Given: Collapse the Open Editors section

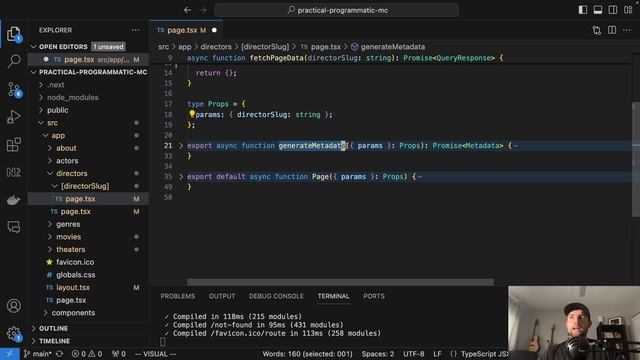Looking at the screenshot, I should point(33,47).
